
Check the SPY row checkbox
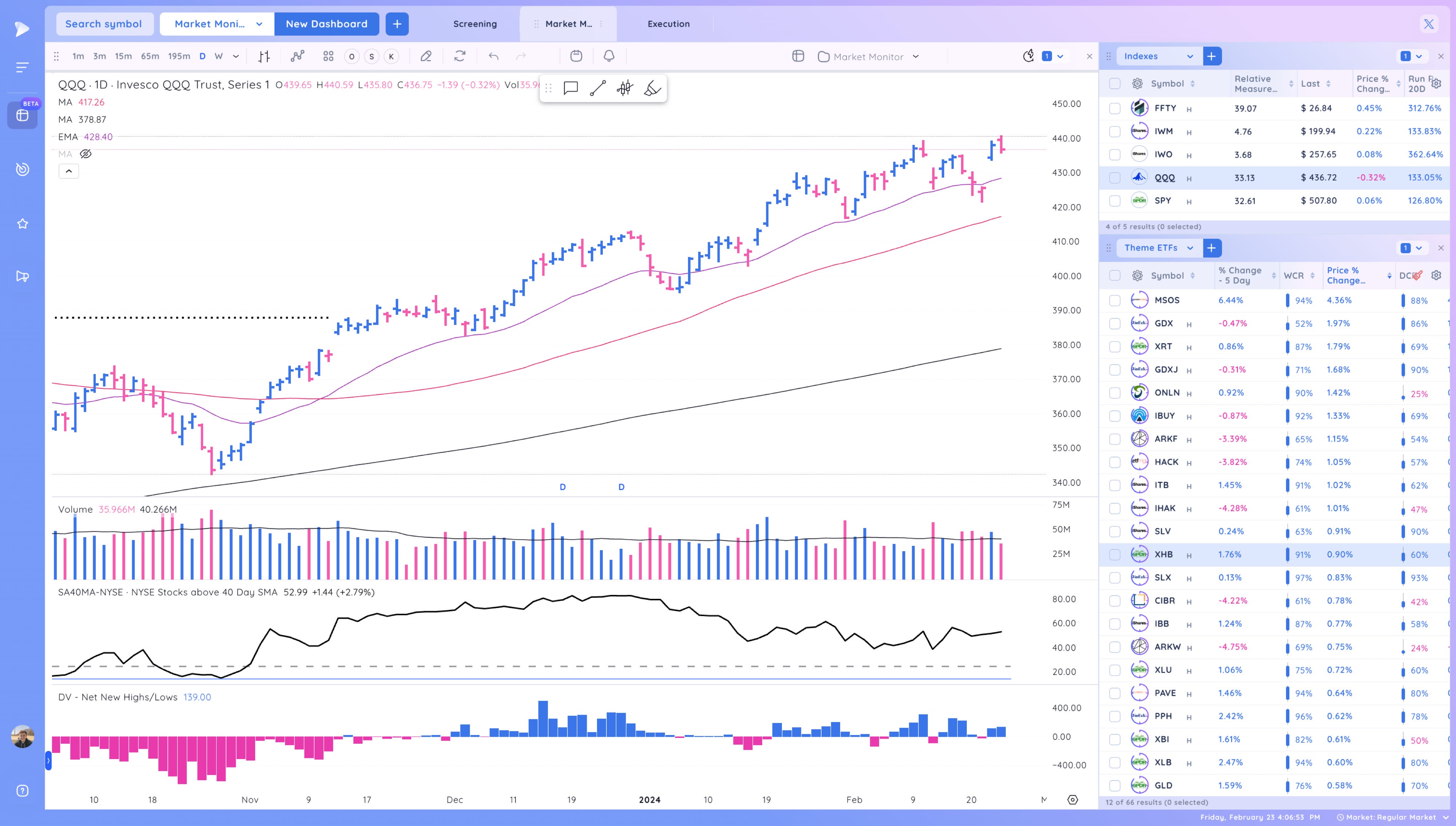[1115, 201]
